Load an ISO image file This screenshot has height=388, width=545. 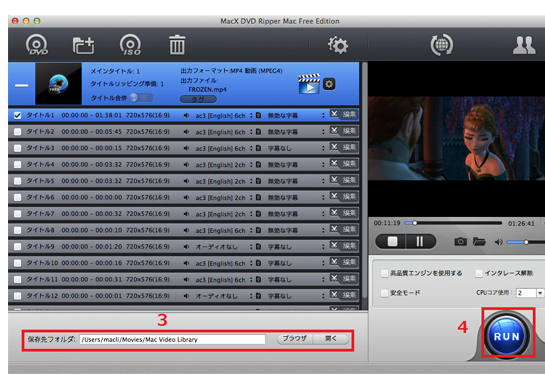click(x=130, y=45)
